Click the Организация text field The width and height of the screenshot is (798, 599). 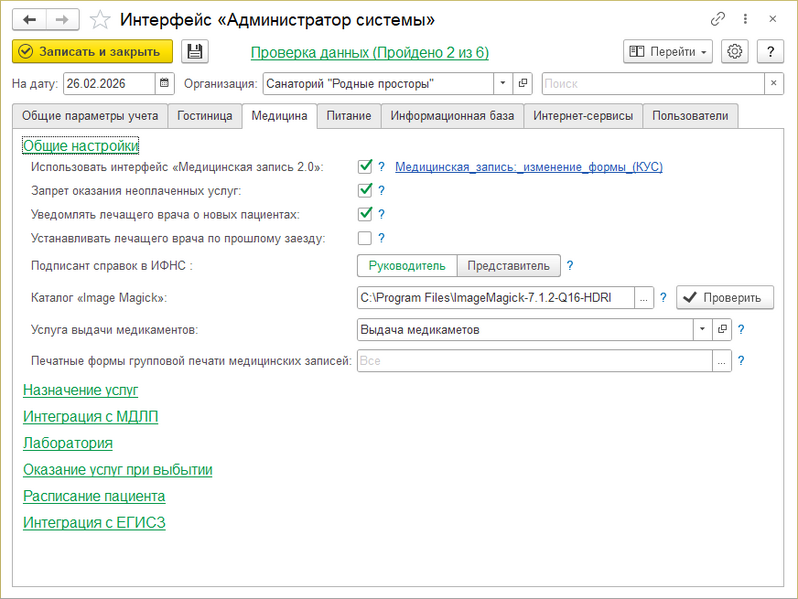coord(378,83)
